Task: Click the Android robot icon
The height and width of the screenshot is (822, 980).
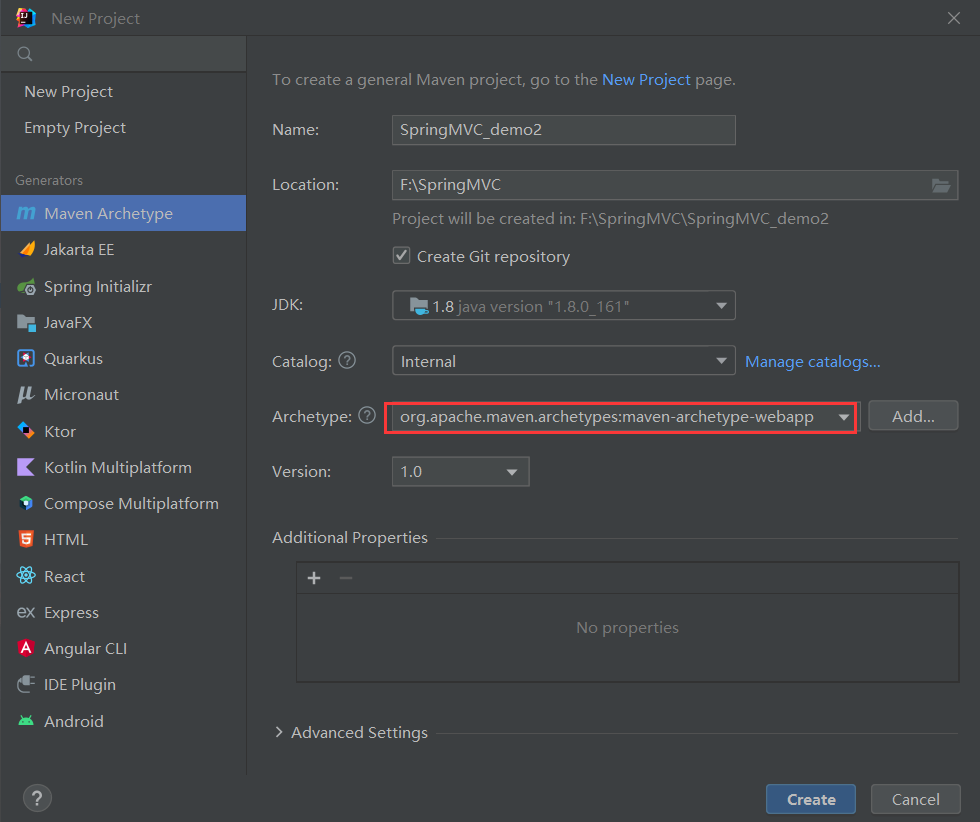Action: (x=26, y=721)
